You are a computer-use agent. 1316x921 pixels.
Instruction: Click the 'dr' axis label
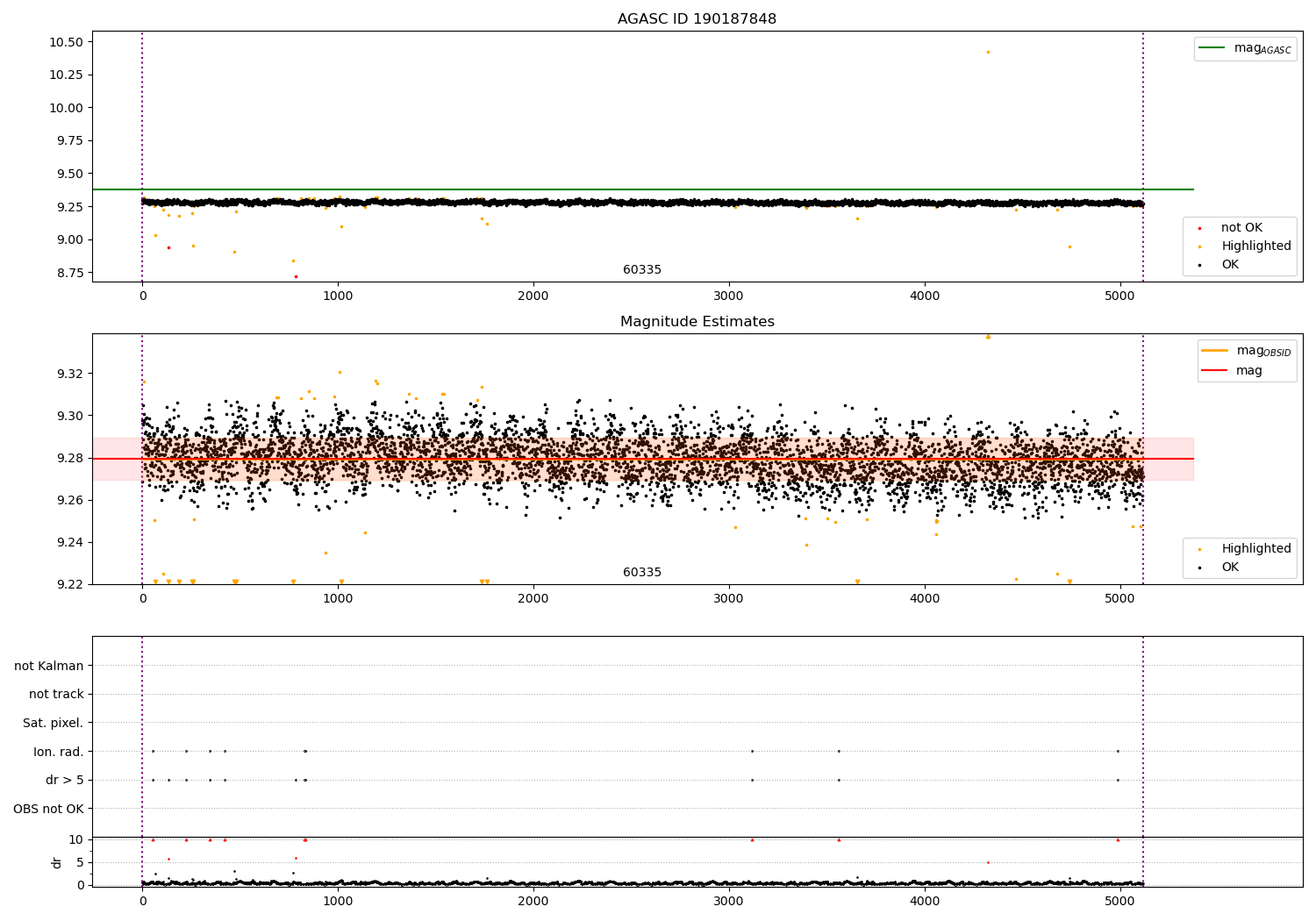click(x=57, y=862)
